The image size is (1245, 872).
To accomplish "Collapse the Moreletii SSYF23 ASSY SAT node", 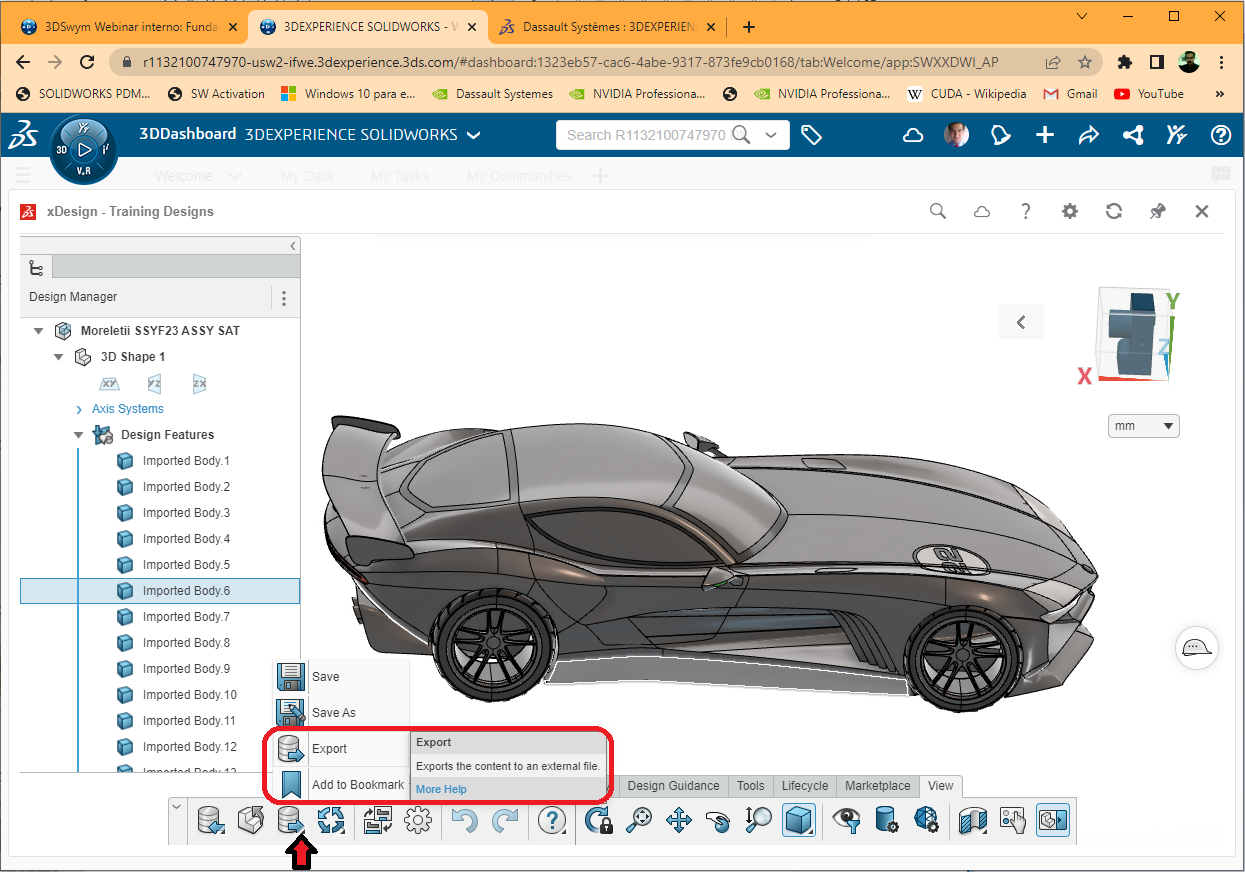I will pyautogui.click(x=39, y=331).
